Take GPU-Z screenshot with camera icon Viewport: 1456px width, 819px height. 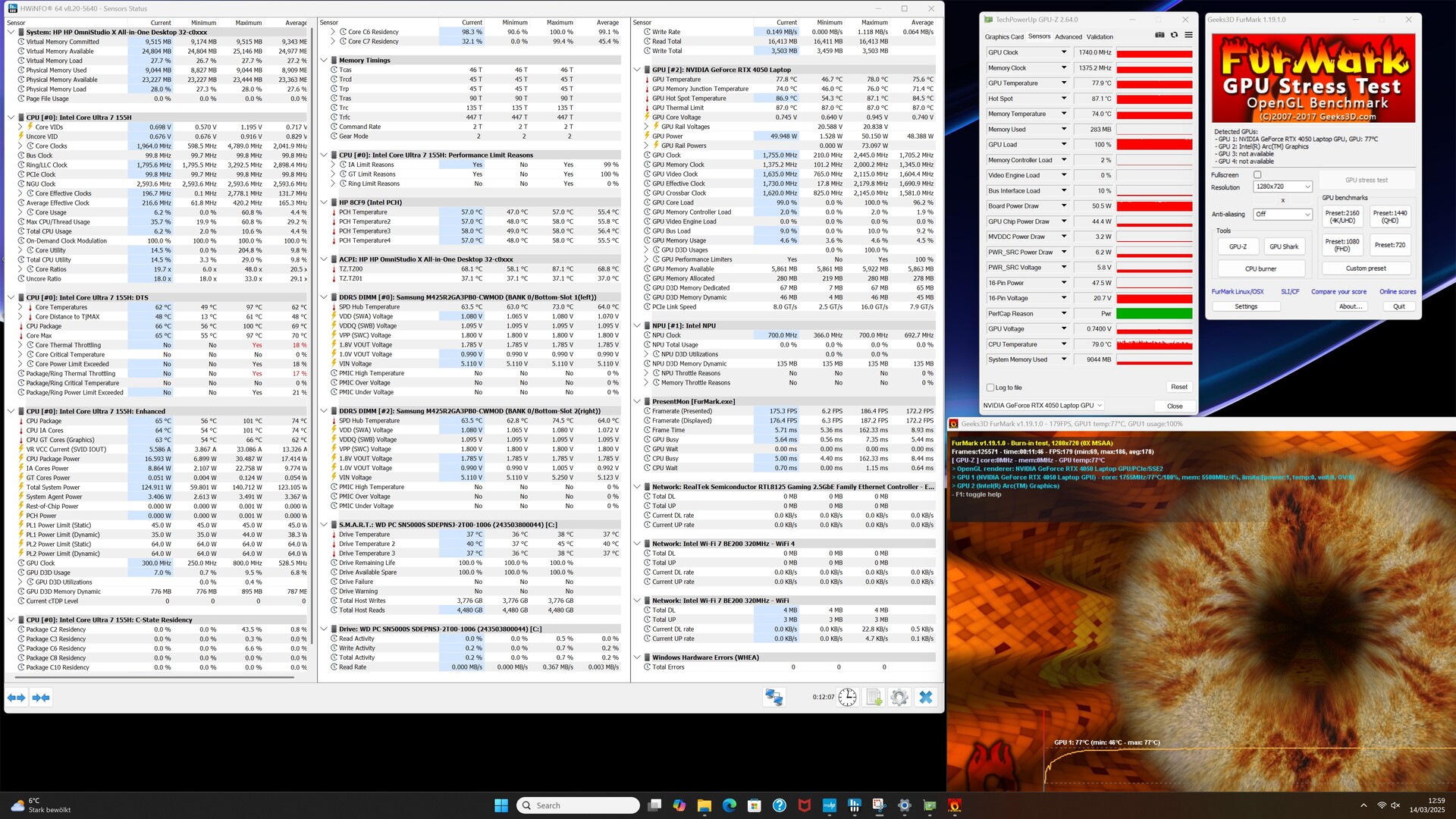1159,36
